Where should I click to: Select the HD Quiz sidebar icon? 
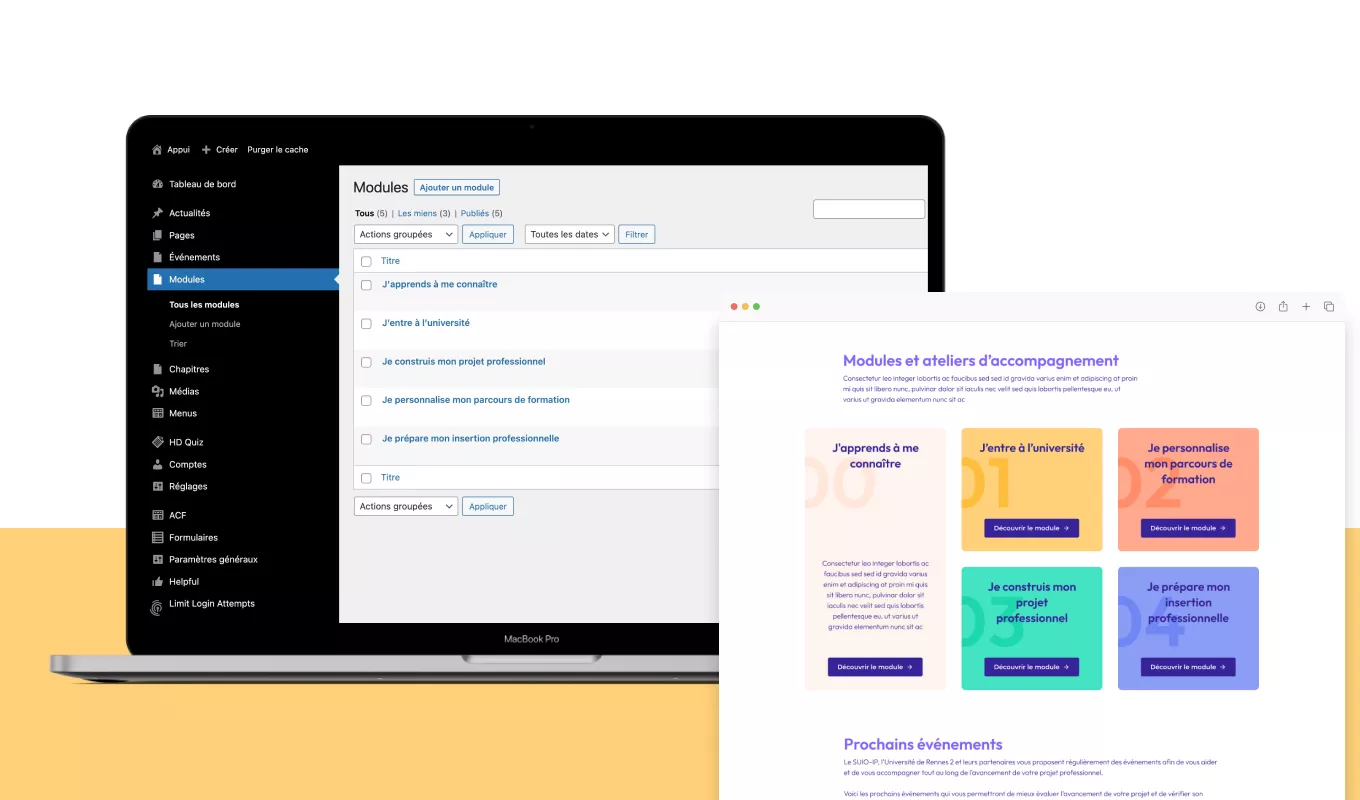coord(157,441)
